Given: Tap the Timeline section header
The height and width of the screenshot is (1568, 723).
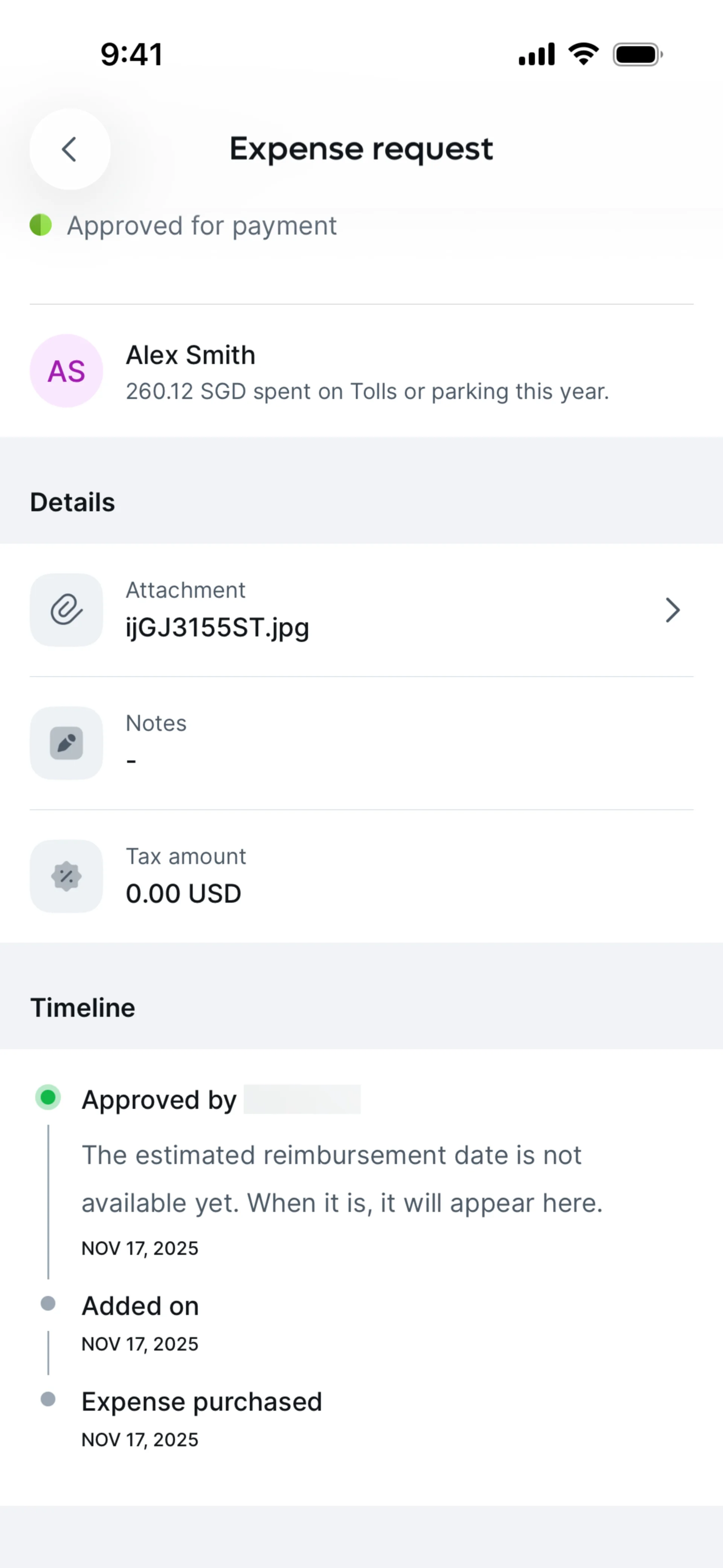Looking at the screenshot, I should coord(83,1007).
